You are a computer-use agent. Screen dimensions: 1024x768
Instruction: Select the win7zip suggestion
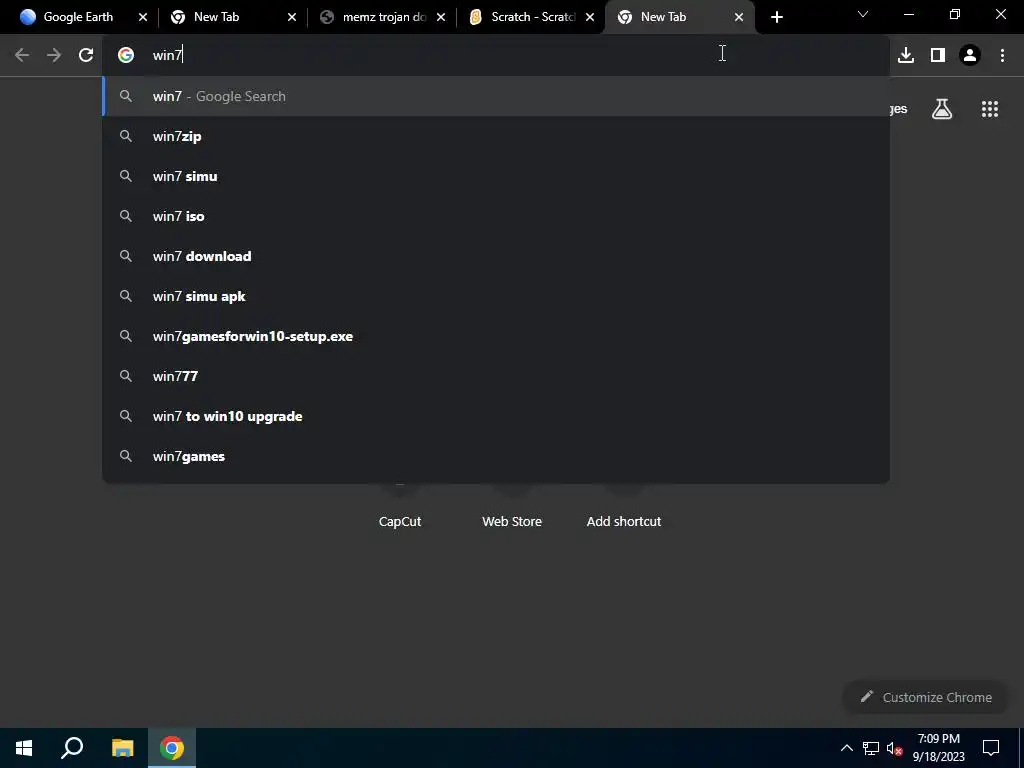click(x=496, y=136)
